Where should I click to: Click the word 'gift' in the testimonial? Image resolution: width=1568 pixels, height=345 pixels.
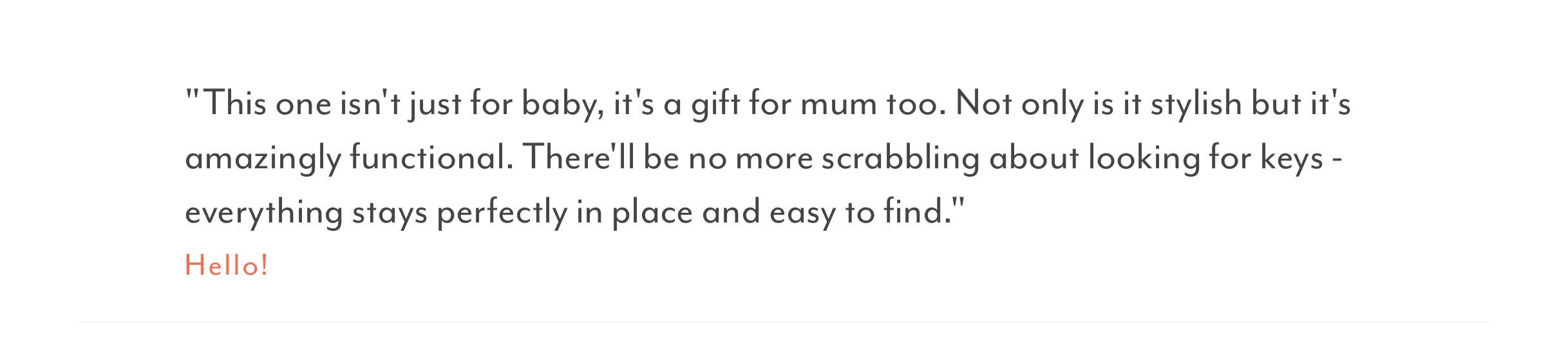tap(715, 104)
